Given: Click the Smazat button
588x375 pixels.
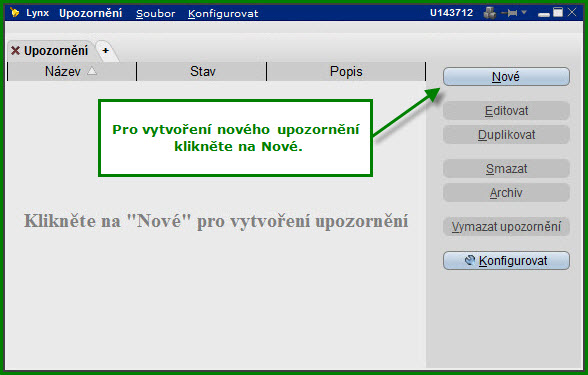Looking at the screenshot, I should click(x=506, y=169).
